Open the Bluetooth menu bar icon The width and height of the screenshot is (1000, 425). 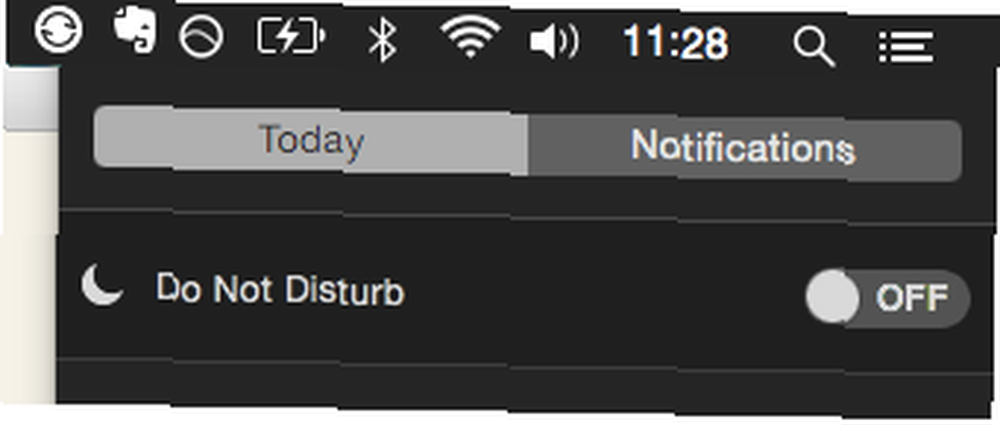(383, 39)
